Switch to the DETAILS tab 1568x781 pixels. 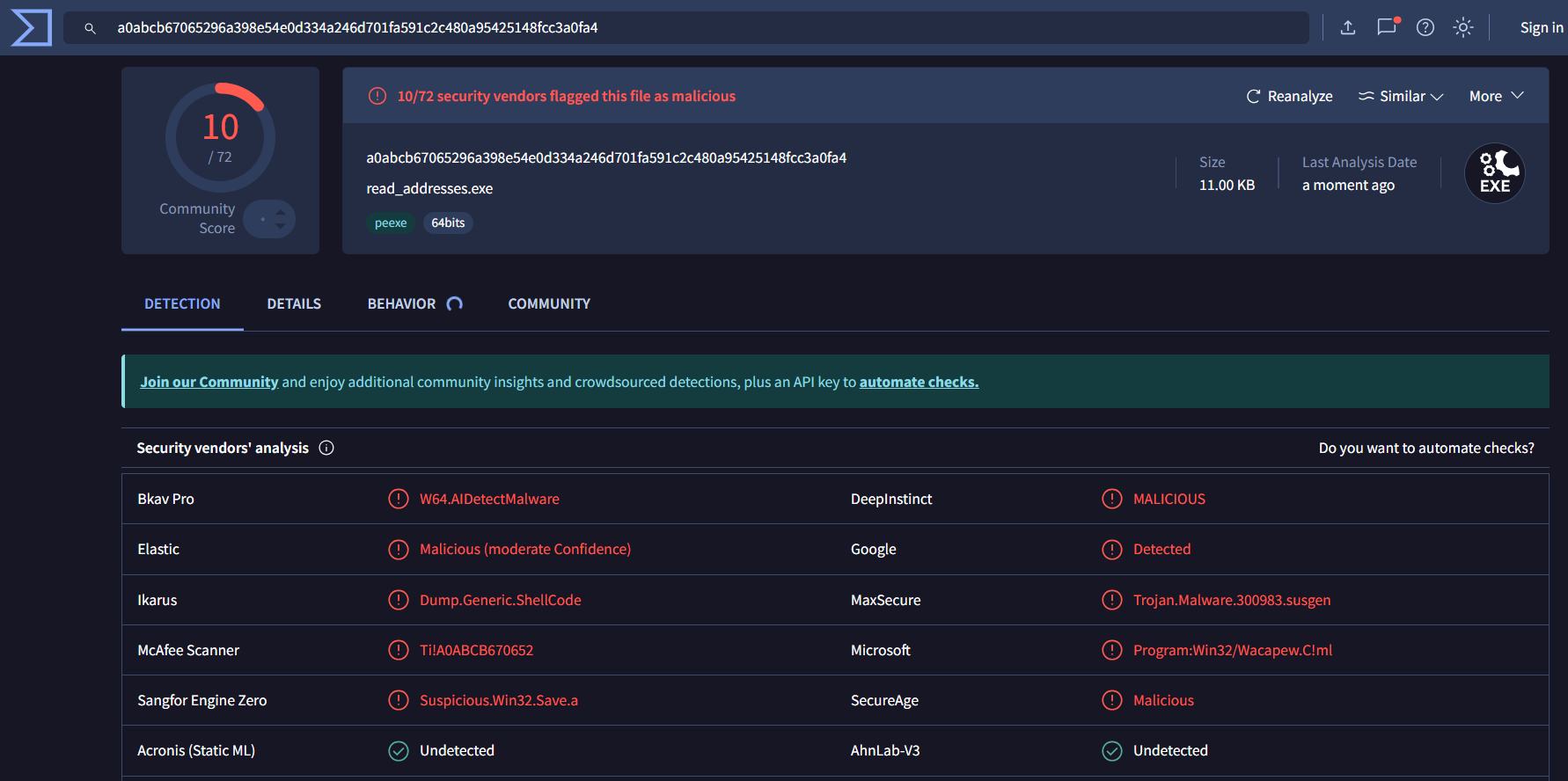(294, 303)
